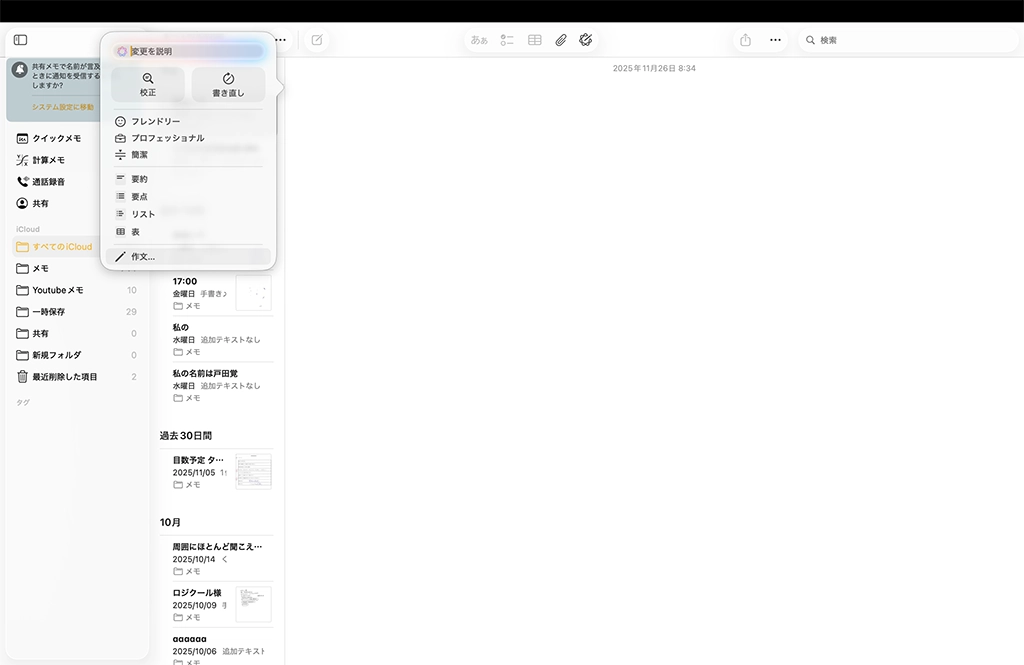Click the share icon in the toolbar

745,40
